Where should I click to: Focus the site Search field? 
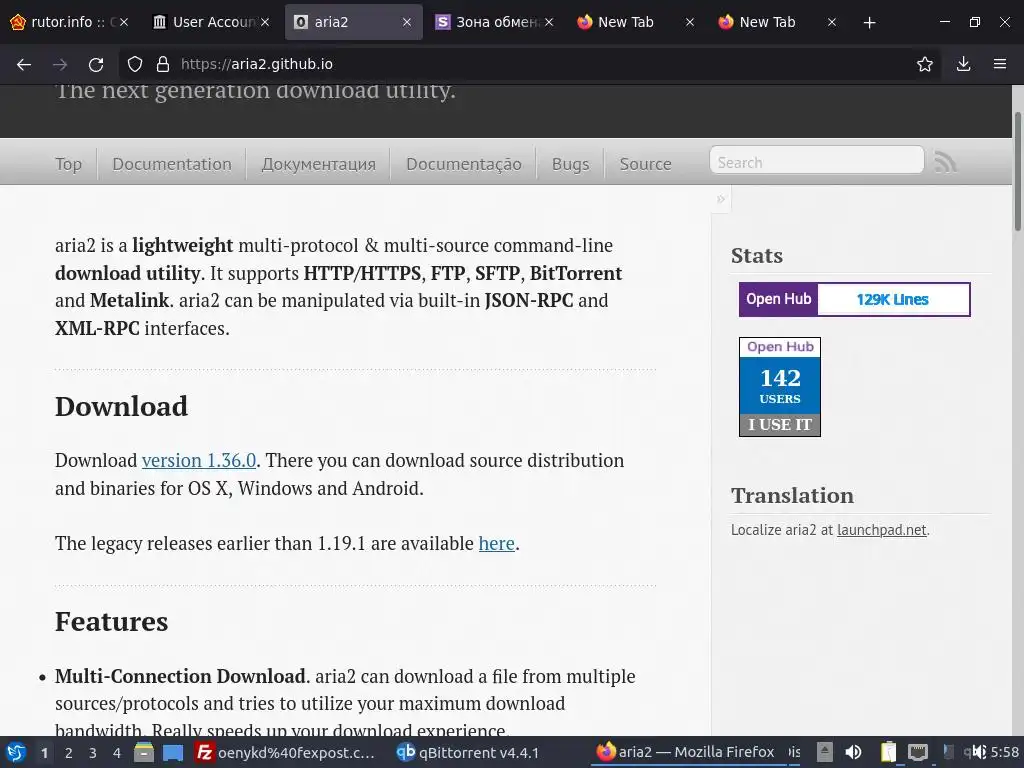[x=816, y=161]
